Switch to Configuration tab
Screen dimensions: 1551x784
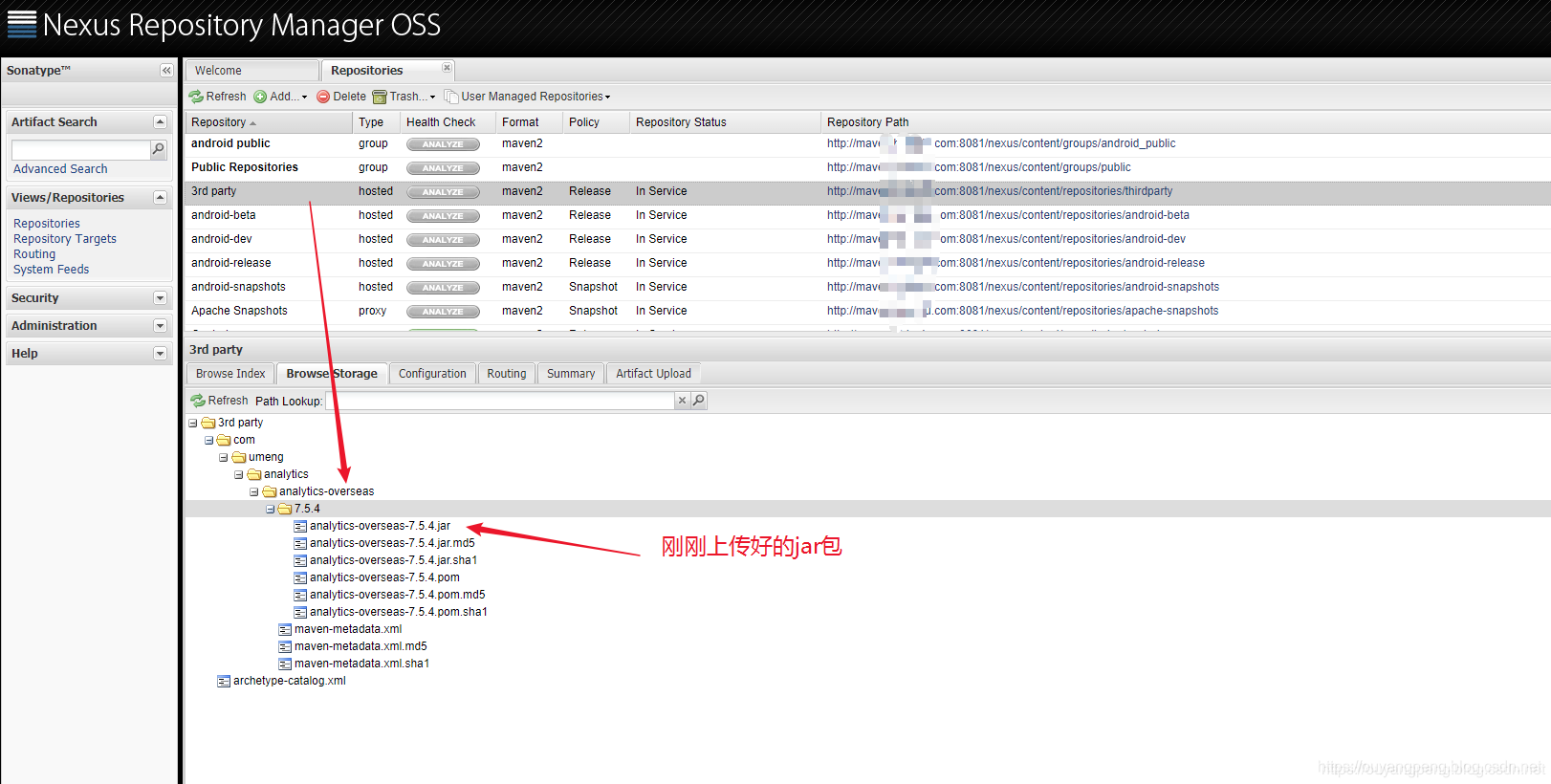pos(432,374)
